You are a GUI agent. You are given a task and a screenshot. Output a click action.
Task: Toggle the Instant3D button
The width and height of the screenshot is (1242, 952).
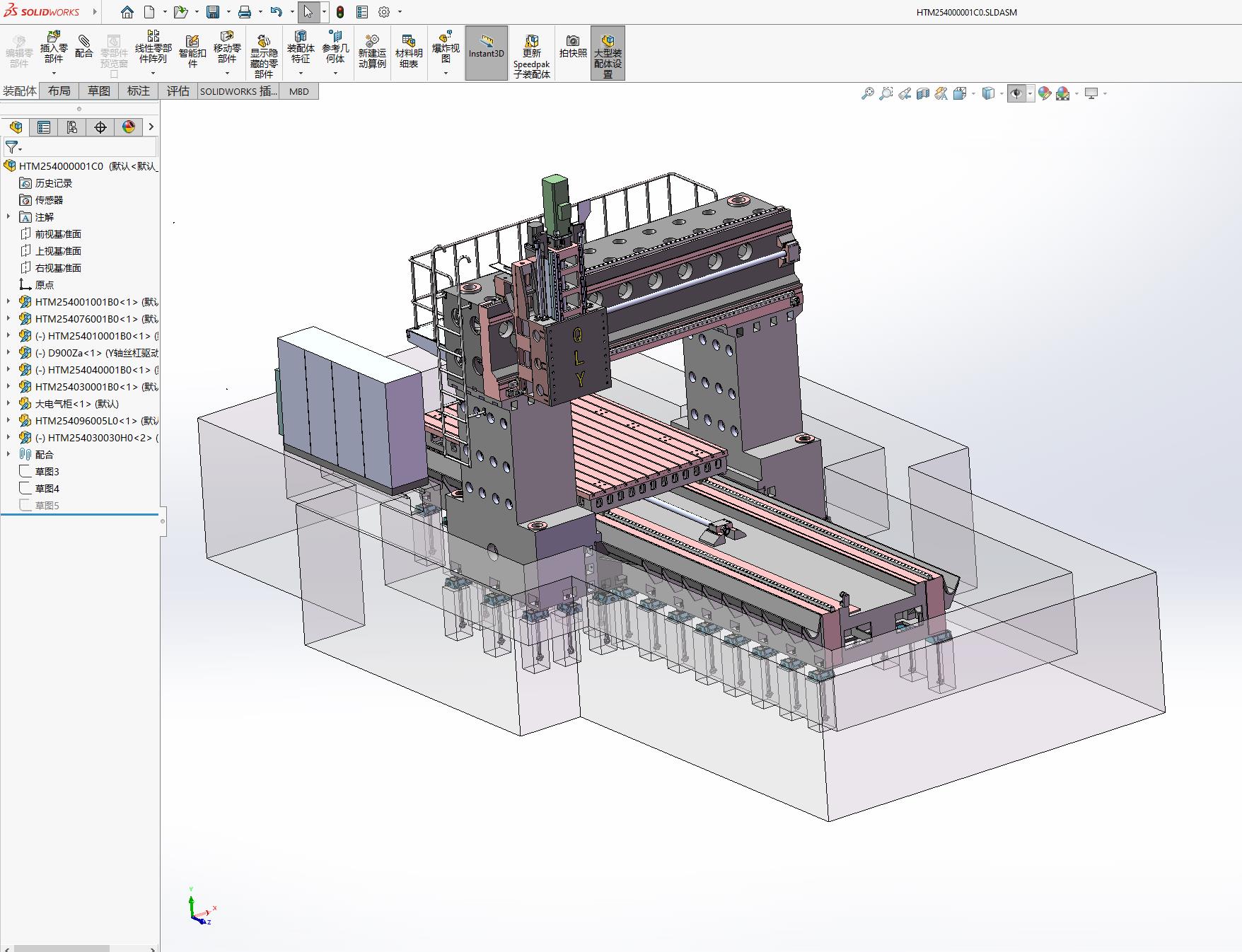(x=486, y=52)
